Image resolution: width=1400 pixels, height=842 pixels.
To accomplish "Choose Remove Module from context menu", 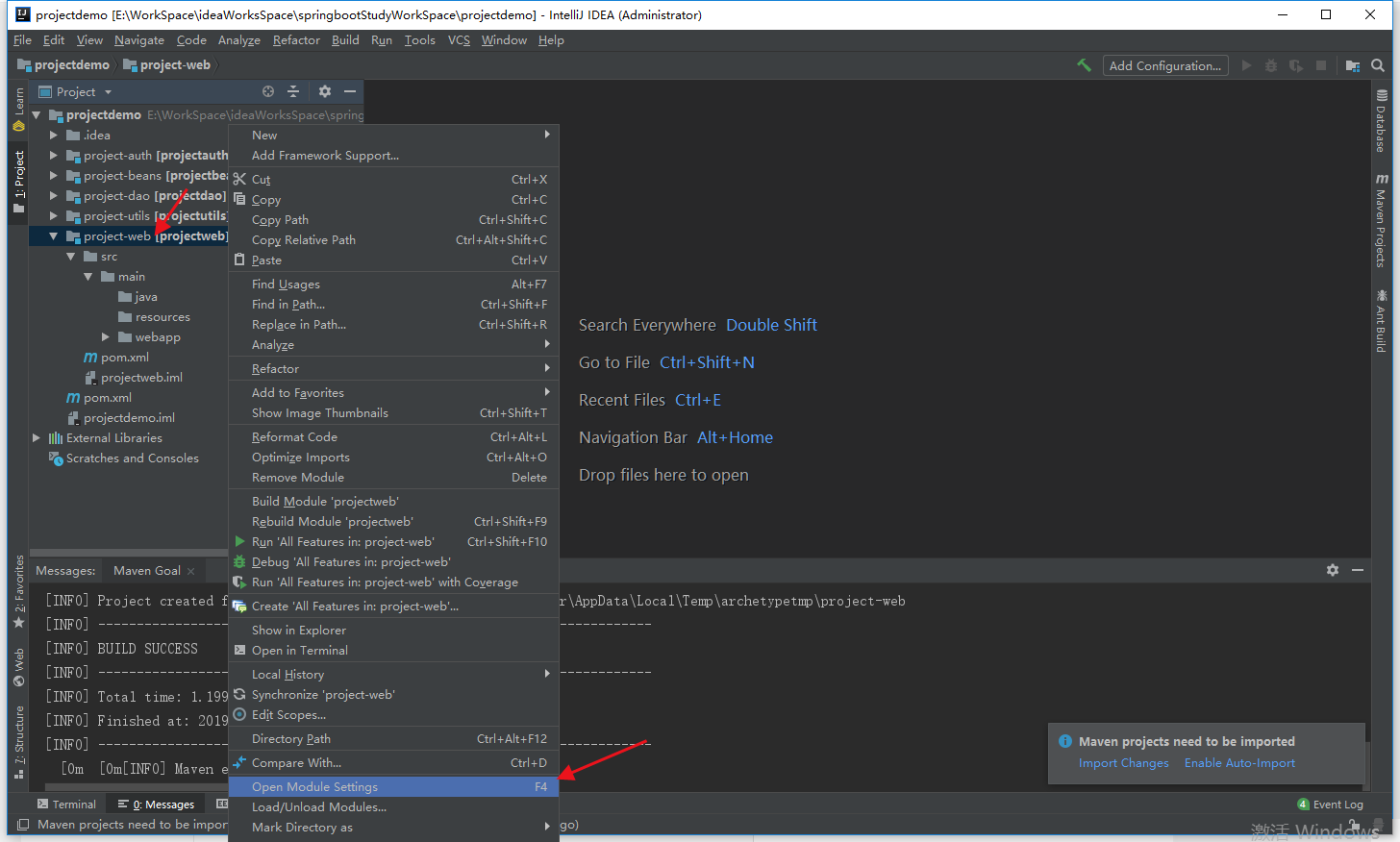I will [393, 478].
